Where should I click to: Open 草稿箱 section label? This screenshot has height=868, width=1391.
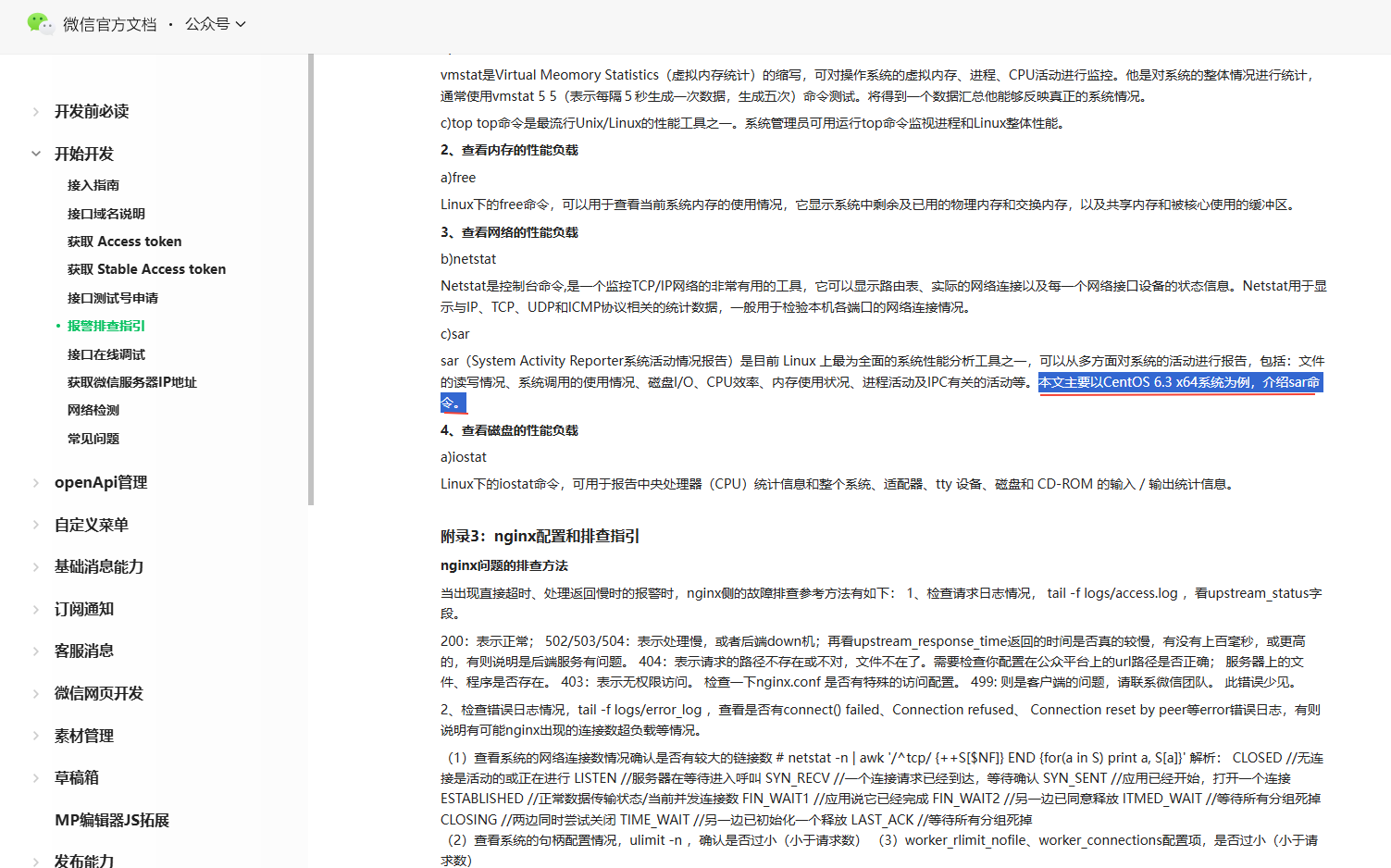tap(77, 777)
